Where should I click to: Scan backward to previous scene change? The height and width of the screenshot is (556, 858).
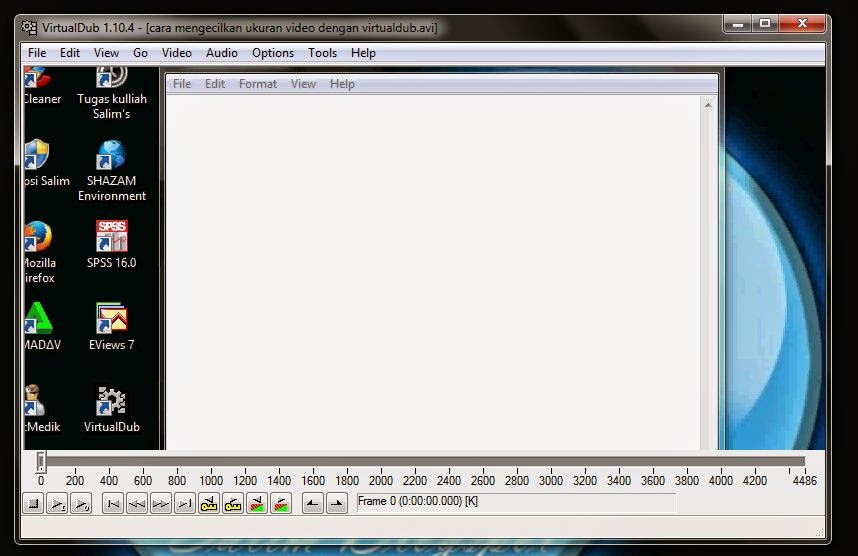pyautogui.click(x=257, y=503)
